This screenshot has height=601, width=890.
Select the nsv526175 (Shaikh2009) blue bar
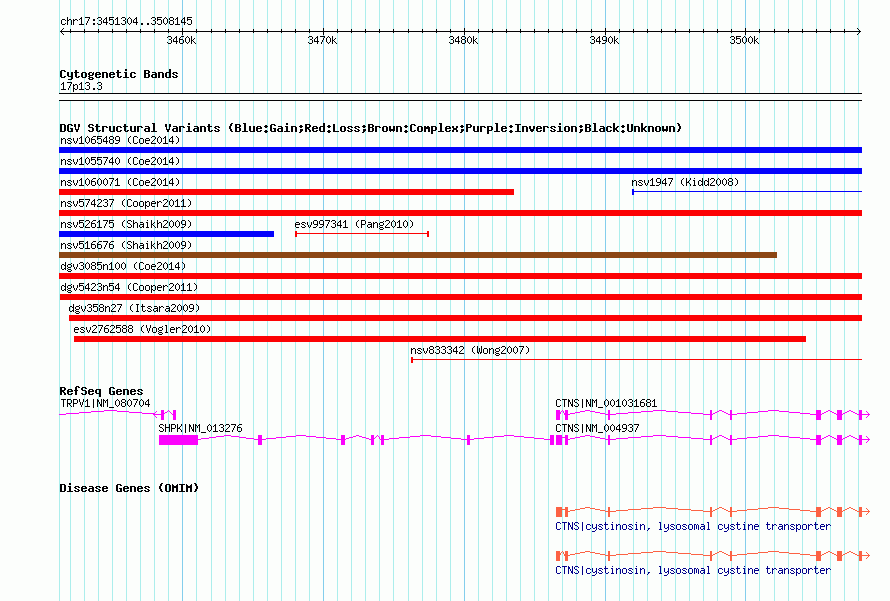pyautogui.click(x=166, y=234)
